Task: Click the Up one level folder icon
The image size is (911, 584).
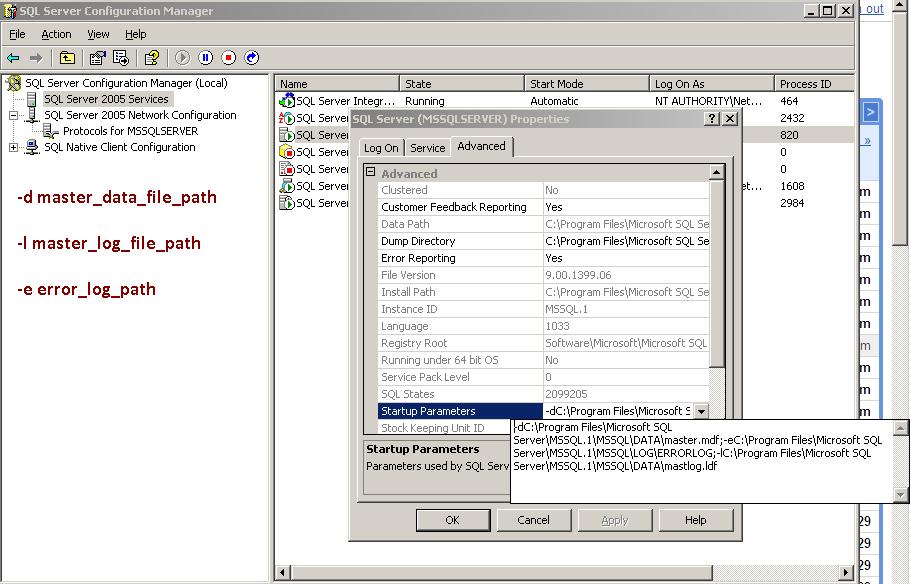Action: 67,58
